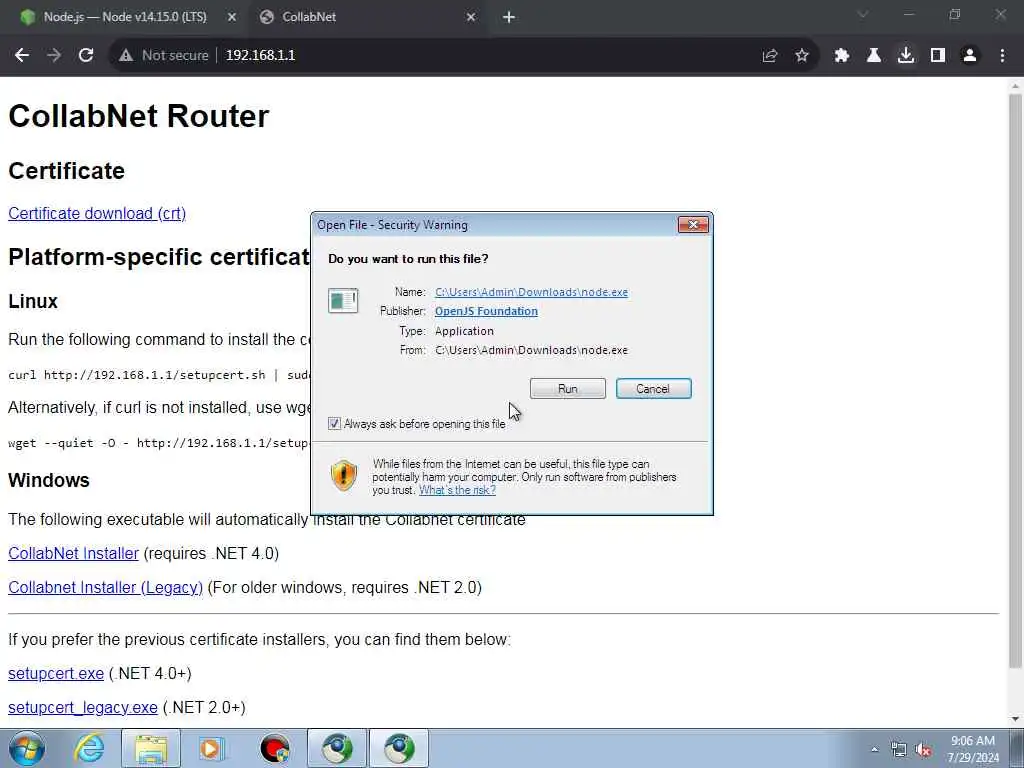Close the Open File Security Warning dialog

click(x=693, y=225)
